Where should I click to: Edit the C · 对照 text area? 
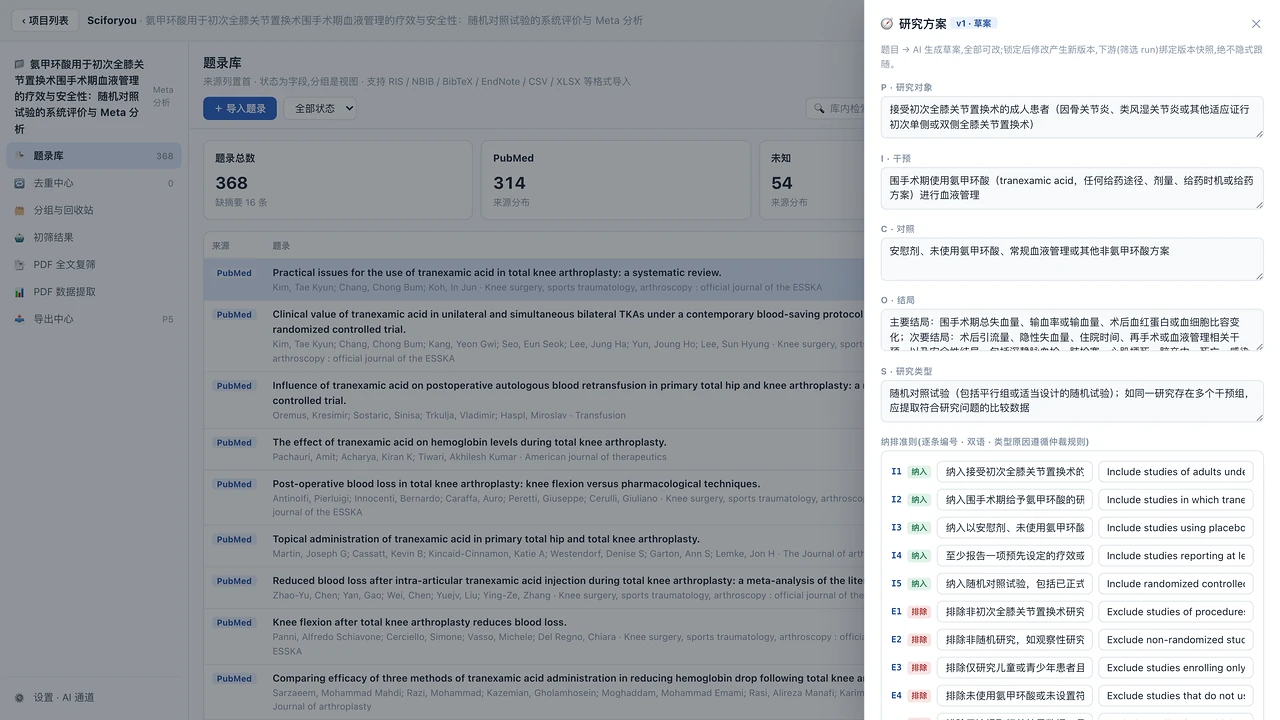[1072, 259]
